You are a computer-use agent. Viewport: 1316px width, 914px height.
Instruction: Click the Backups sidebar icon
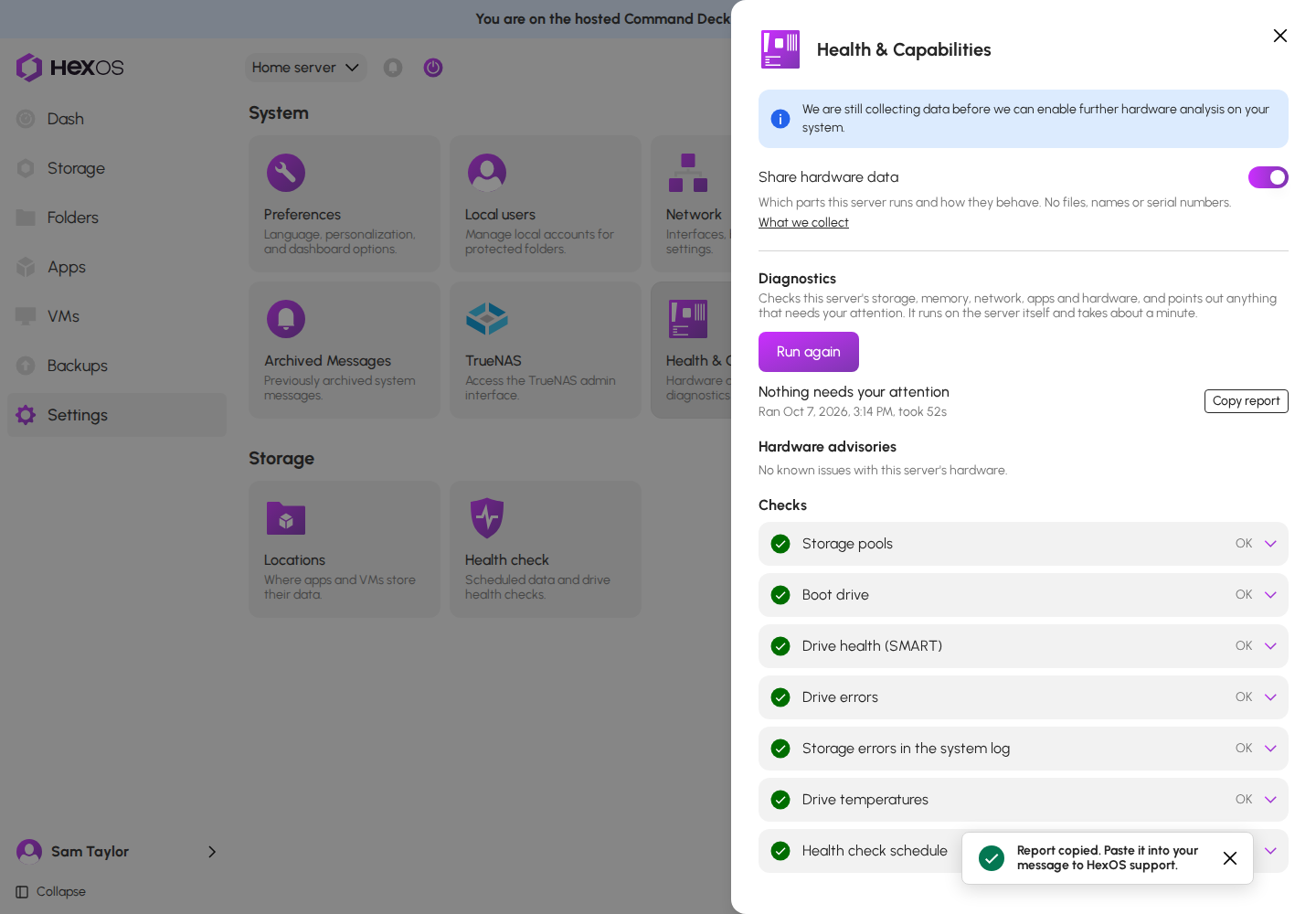click(26, 366)
